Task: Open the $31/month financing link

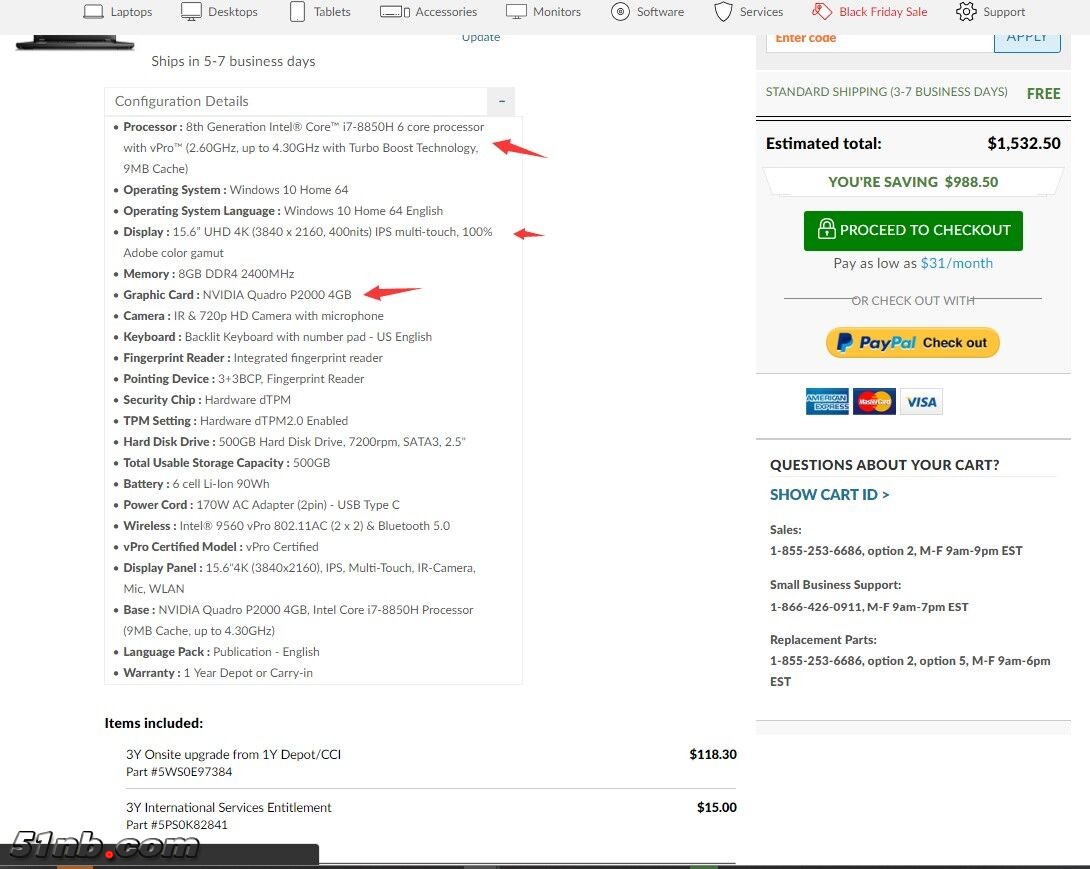Action: click(956, 263)
